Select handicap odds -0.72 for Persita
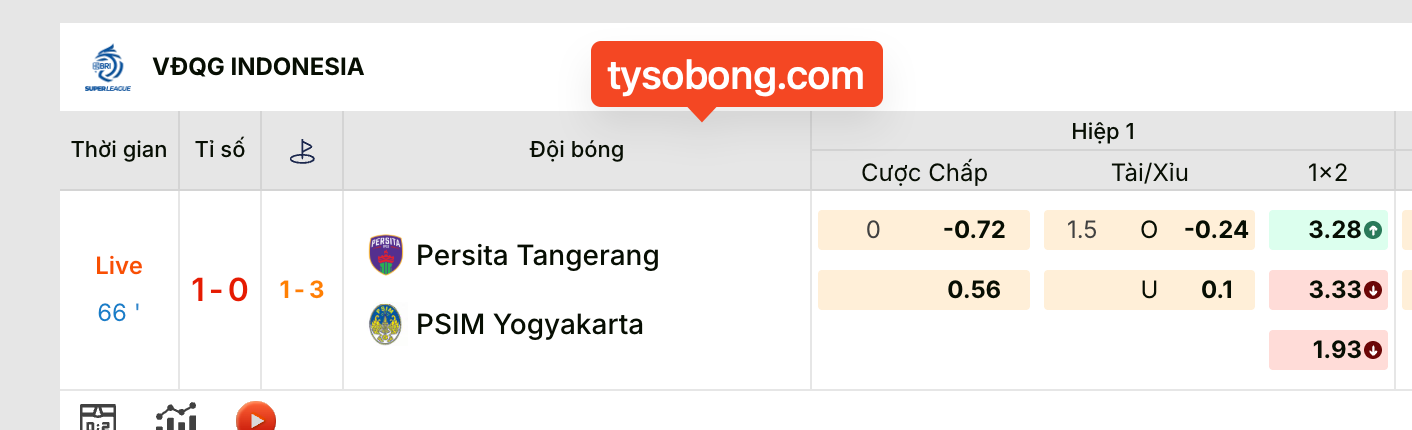1412x430 pixels. pos(973,230)
